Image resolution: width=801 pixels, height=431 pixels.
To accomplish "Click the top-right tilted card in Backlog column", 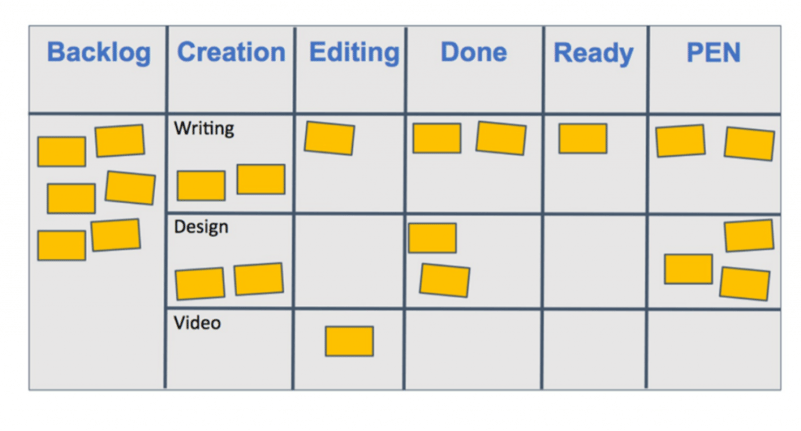I will [x=120, y=140].
